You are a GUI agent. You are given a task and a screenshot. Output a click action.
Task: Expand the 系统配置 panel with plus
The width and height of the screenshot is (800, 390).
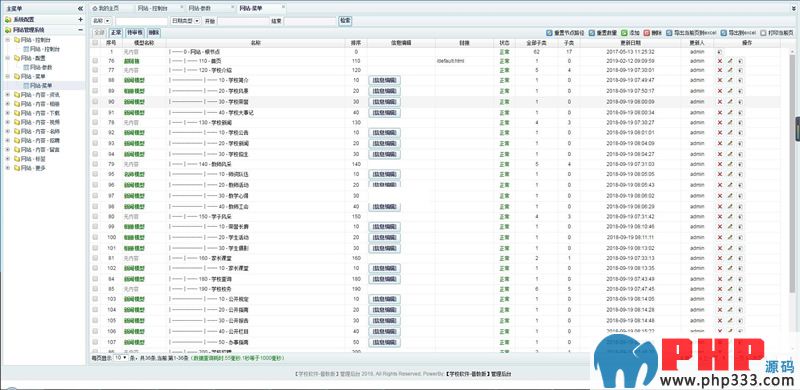point(80,19)
